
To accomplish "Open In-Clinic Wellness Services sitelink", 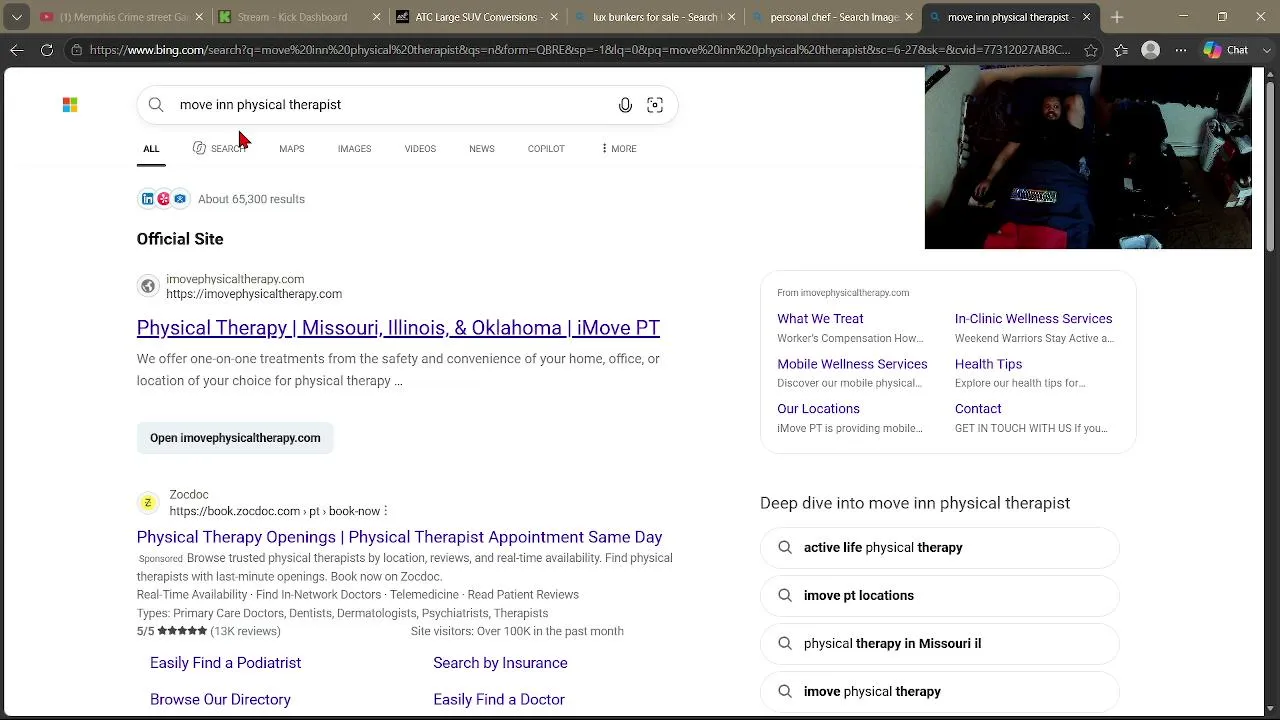I will [x=1033, y=319].
